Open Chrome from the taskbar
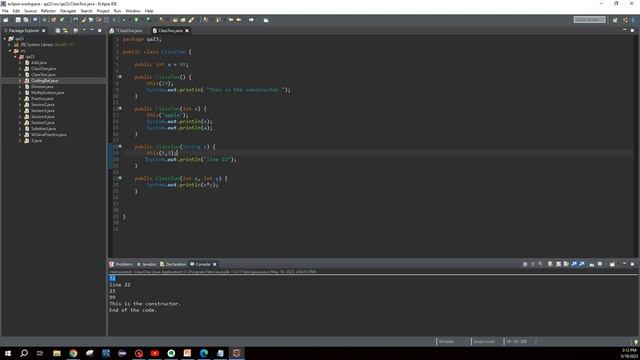Image resolution: width=640 pixels, height=360 pixels. coord(73,353)
